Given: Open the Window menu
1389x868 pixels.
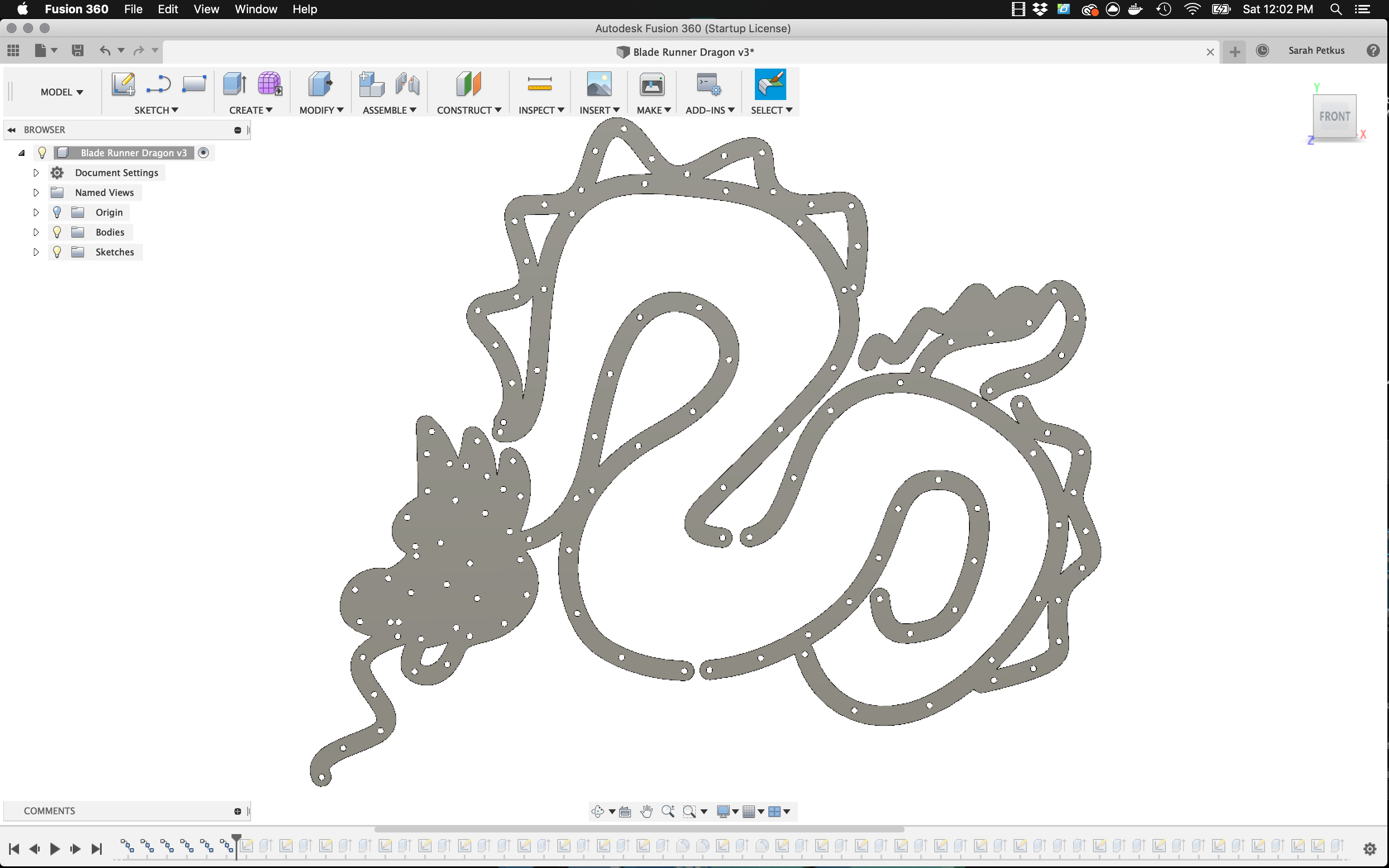Looking at the screenshot, I should point(255,9).
